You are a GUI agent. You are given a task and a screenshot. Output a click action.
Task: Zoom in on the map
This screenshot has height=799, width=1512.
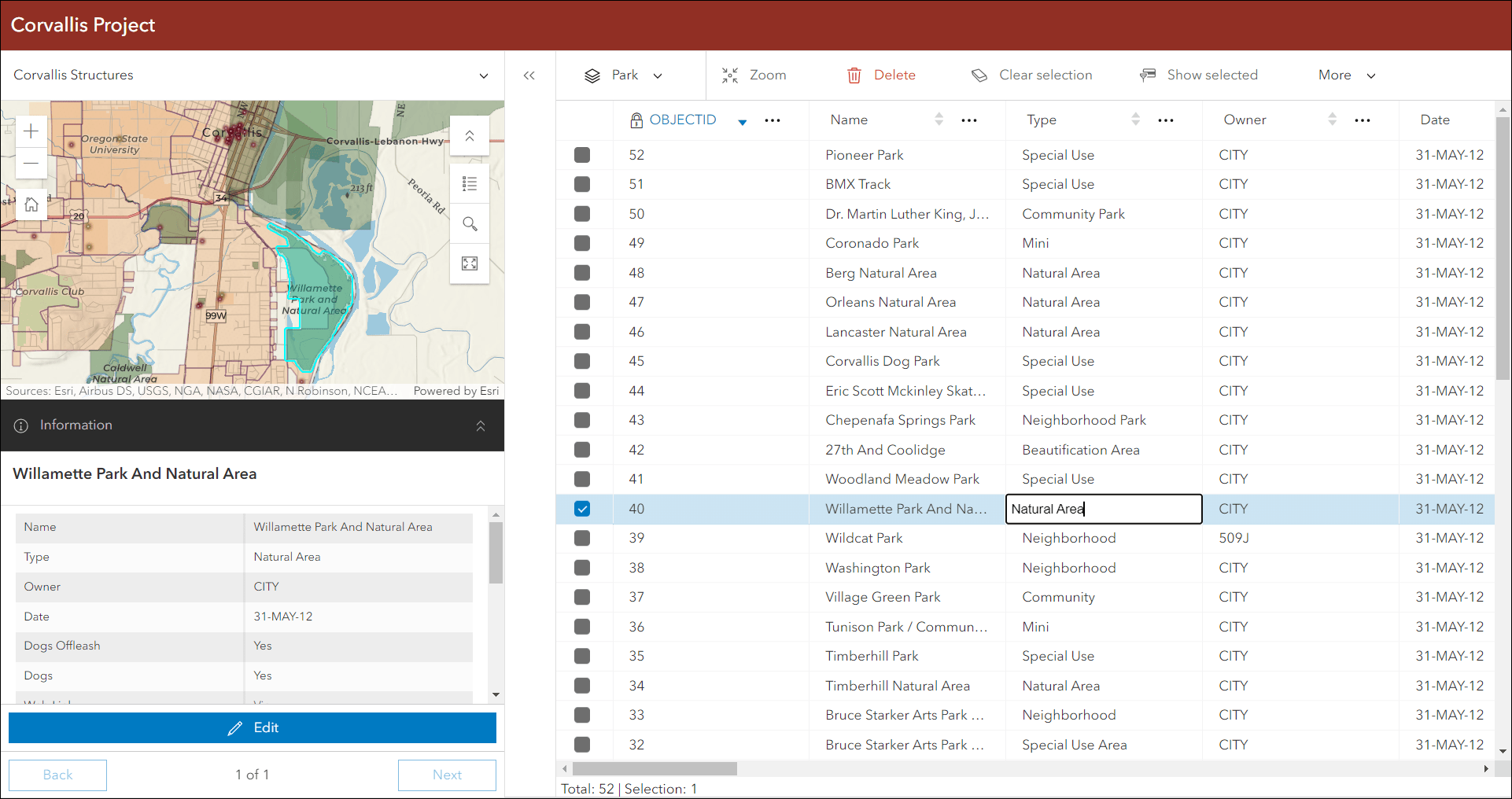coord(31,131)
